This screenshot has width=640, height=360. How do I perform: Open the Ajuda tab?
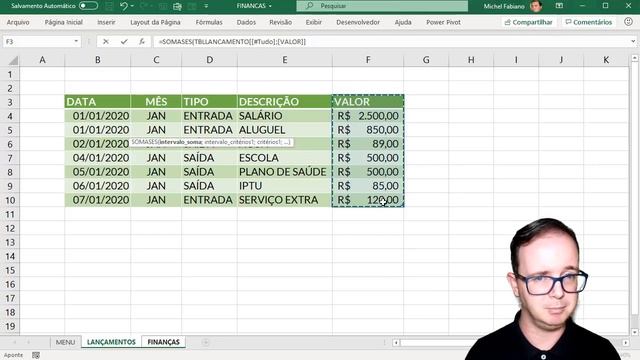click(x=403, y=22)
